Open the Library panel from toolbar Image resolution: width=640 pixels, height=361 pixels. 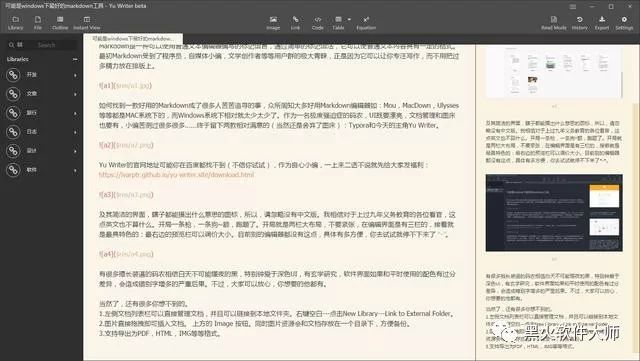tap(16, 23)
